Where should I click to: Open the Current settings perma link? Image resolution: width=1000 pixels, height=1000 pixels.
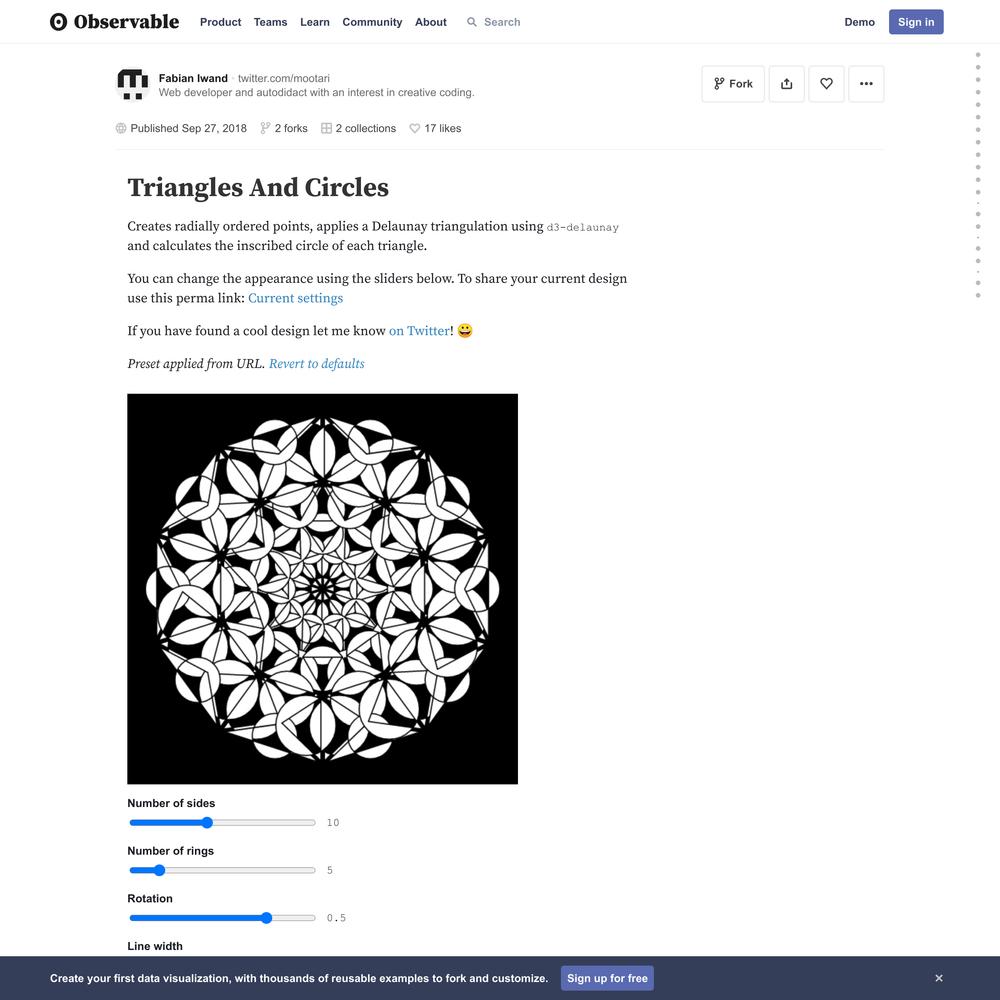[295, 298]
